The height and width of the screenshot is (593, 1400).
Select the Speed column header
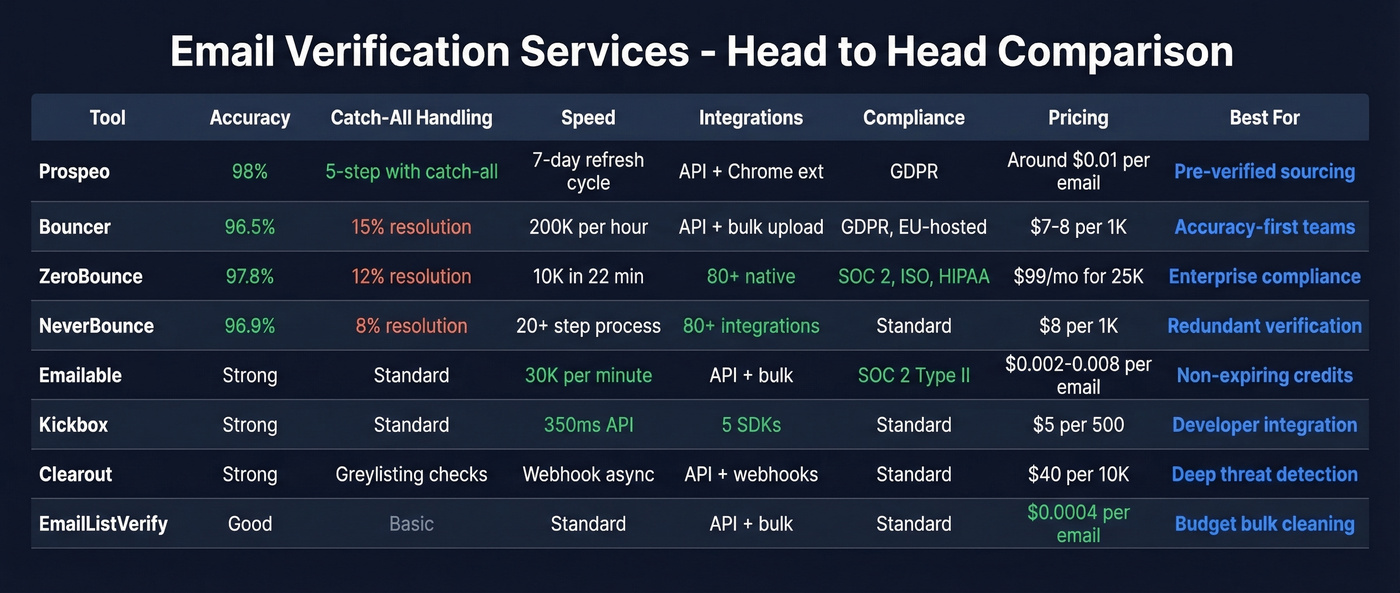tap(588, 117)
